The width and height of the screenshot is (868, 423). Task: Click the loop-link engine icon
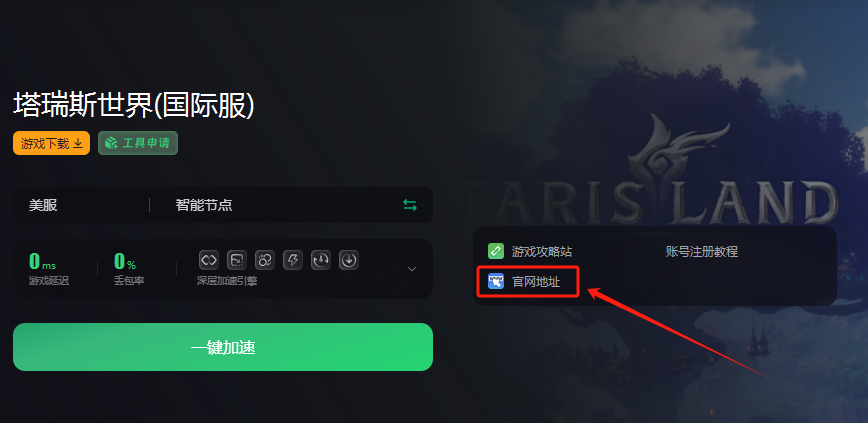[209, 260]
